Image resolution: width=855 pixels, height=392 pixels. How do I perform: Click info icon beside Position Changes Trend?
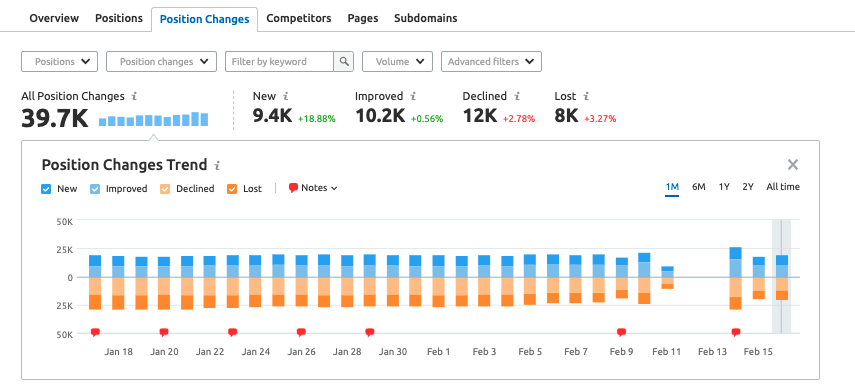pos(217,165)
